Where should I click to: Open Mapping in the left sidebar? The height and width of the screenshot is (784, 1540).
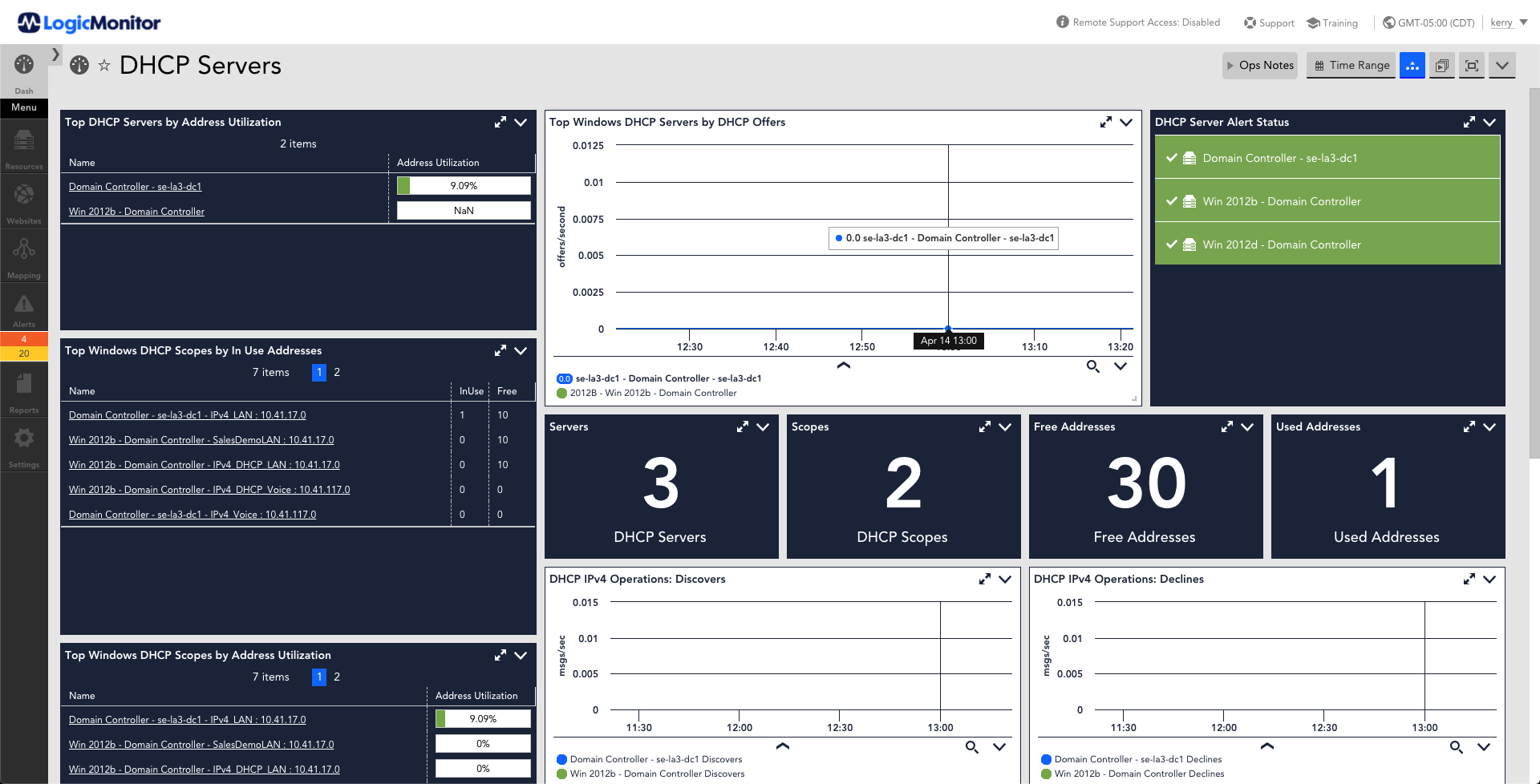(24, 257)
